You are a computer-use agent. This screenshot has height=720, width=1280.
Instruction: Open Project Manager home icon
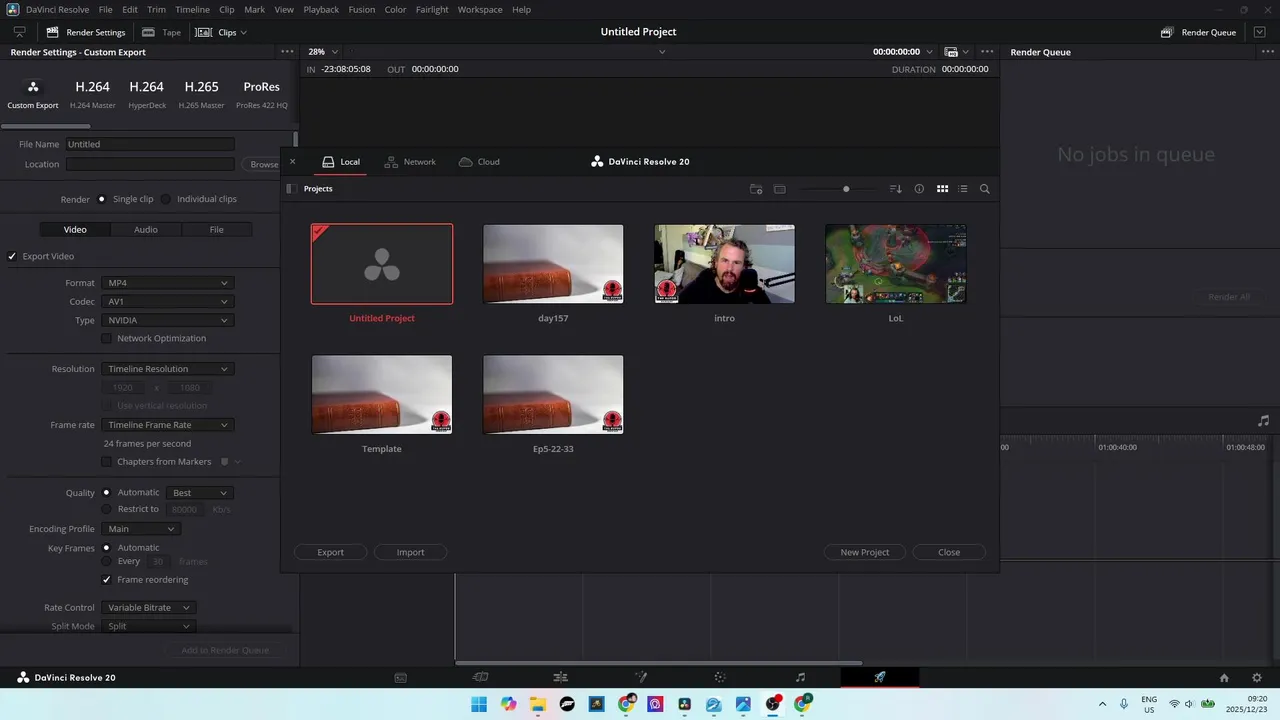1224,677
